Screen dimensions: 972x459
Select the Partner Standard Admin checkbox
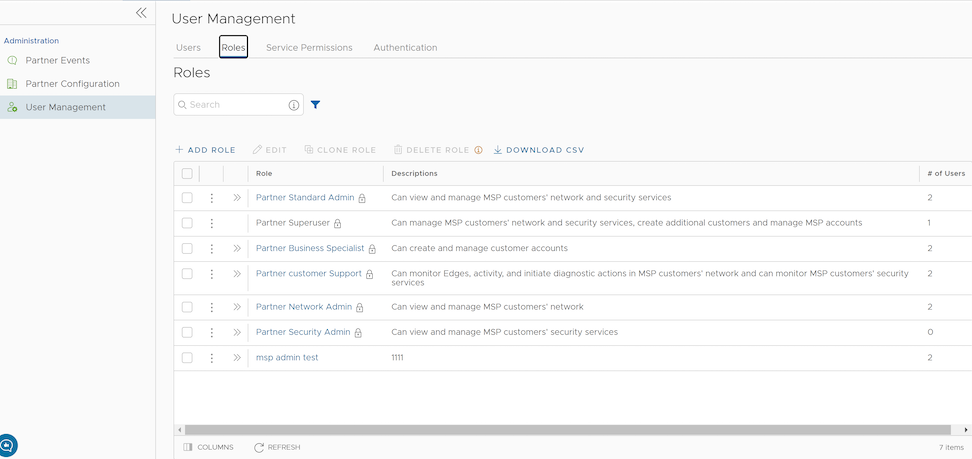(x=187, y=198)
